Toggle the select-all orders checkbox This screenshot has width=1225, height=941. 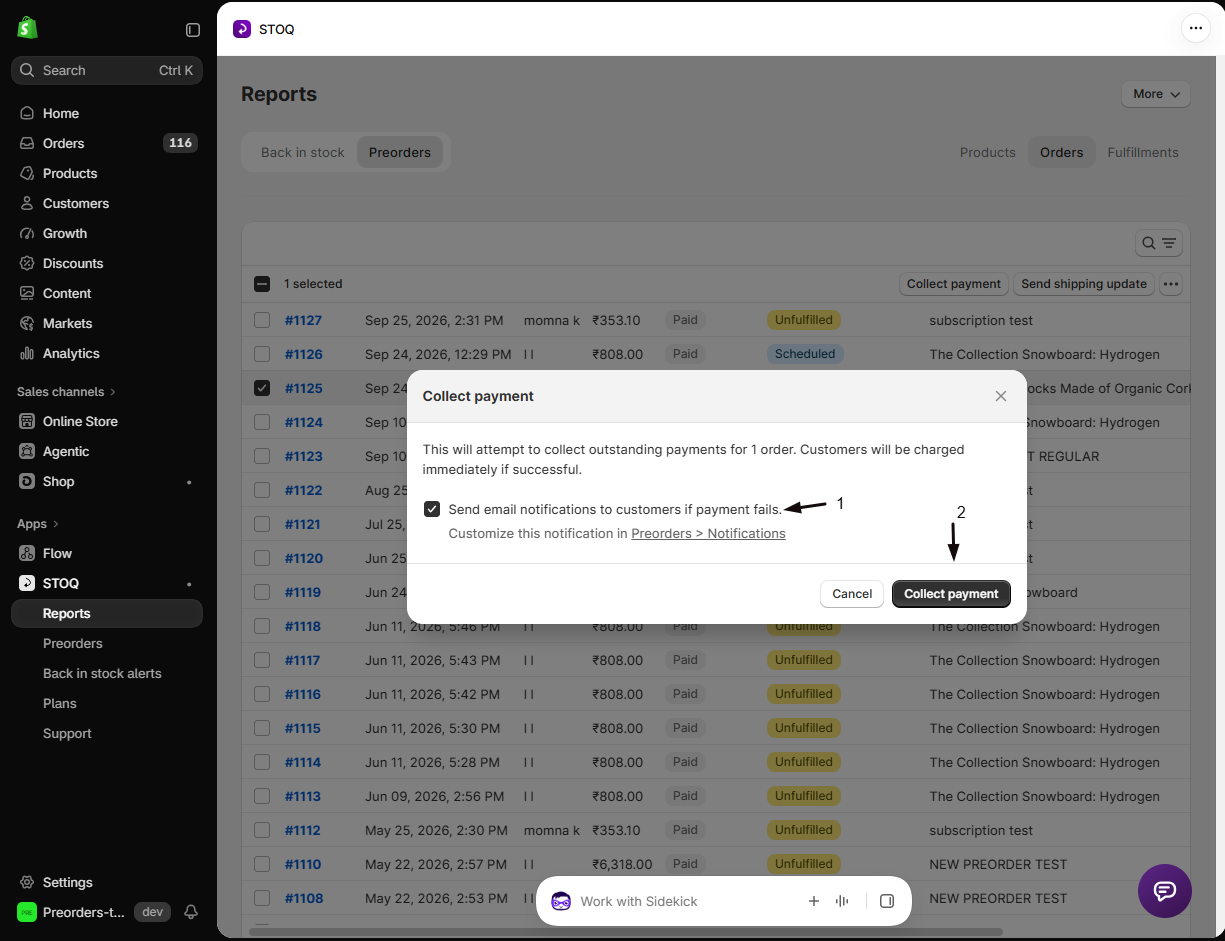[x=262, y=284]
